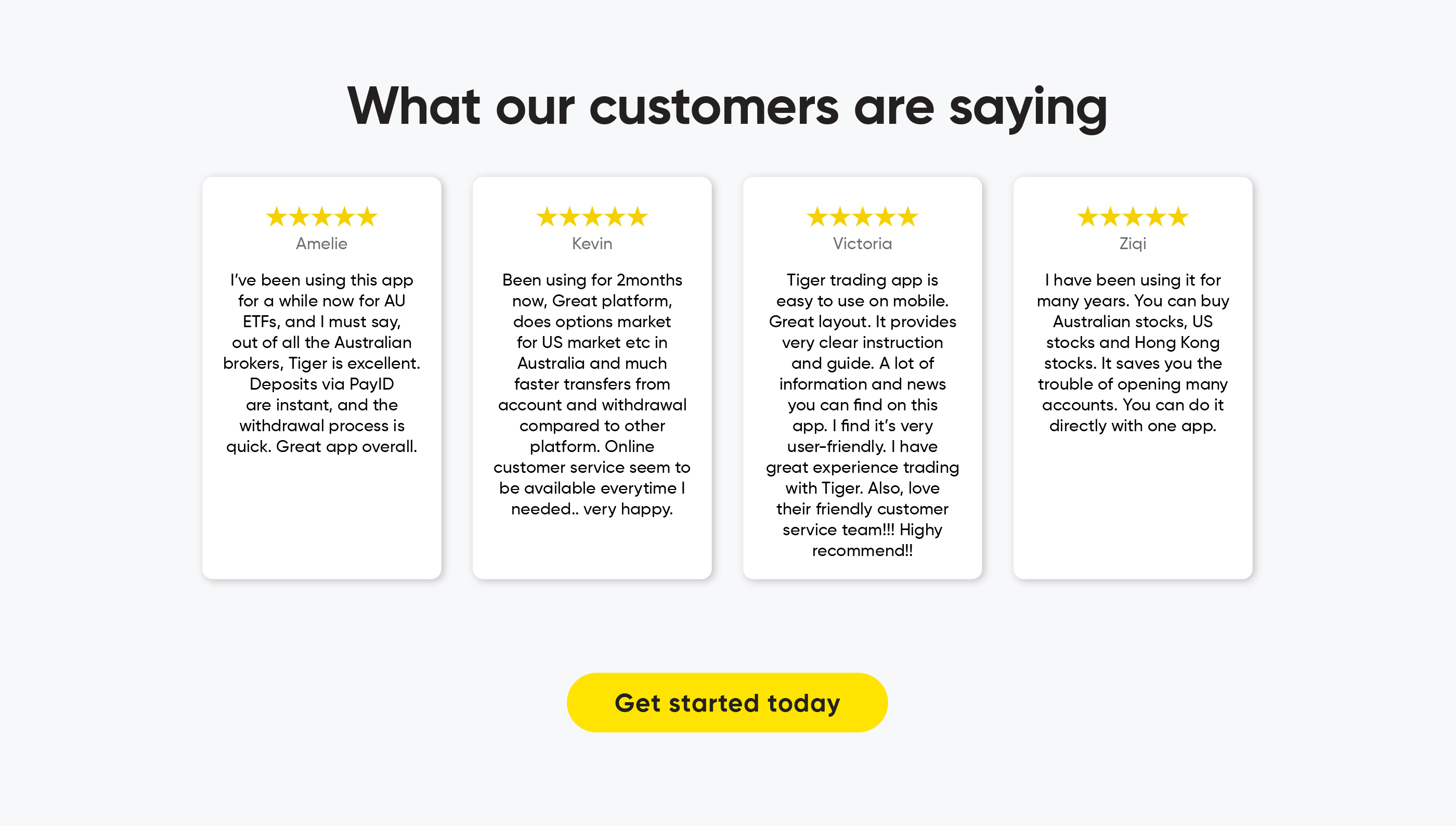Screen dimensions: 1456x826
Task: Open Victoria's review about Tiger trading app
Action: point(862,415)
